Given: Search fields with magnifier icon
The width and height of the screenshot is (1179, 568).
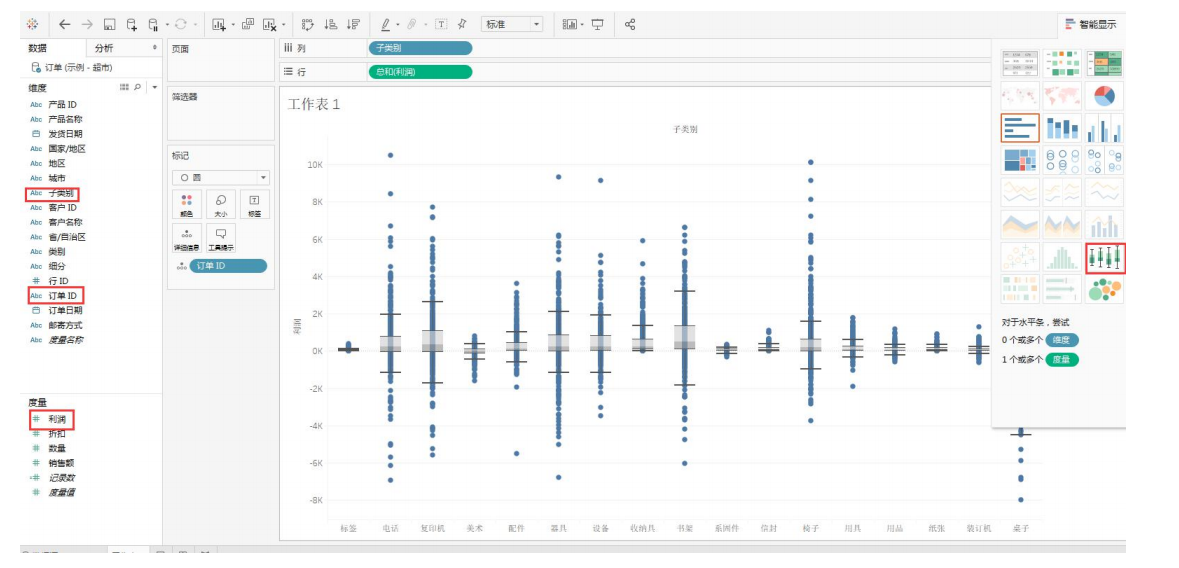Looking at the screenshot, I should [x=138, y=87].
